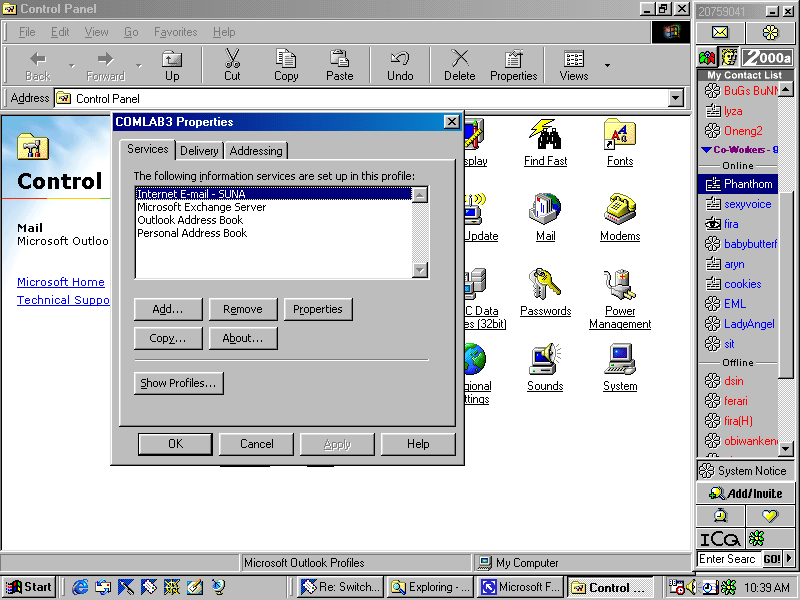Click the ICQ search field
Image resolution: width=800 pixels, height=600 pixels.
(x=729, y=559)
